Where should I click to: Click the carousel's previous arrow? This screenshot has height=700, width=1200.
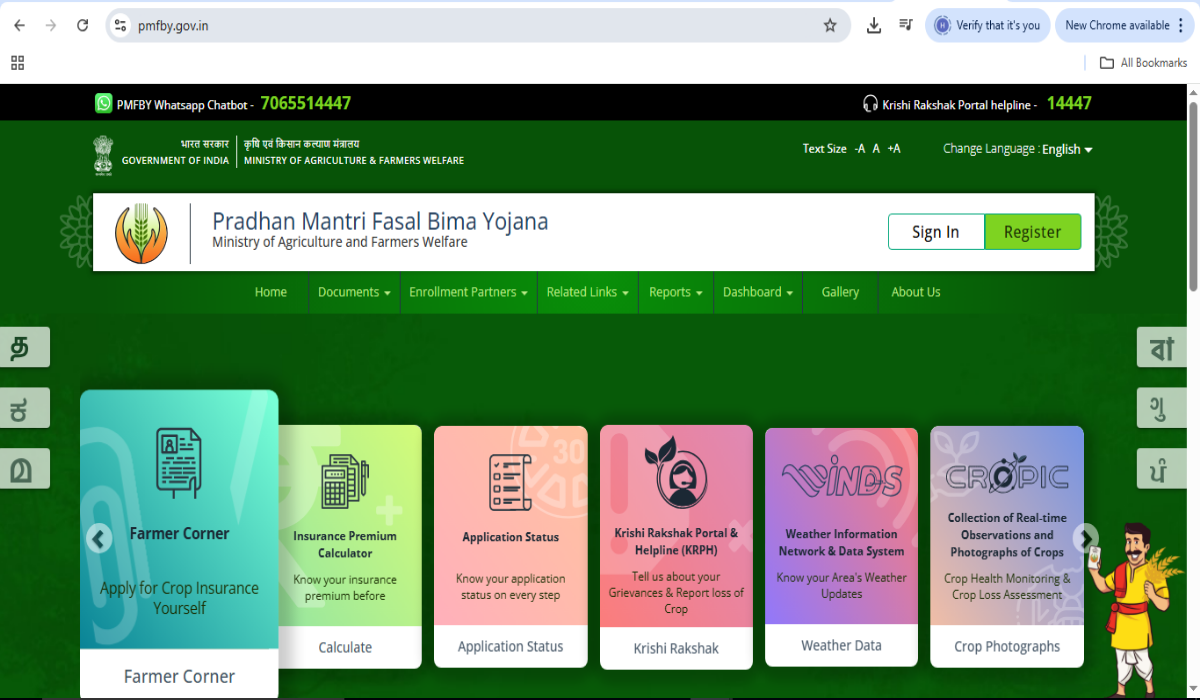coord(98,539)
